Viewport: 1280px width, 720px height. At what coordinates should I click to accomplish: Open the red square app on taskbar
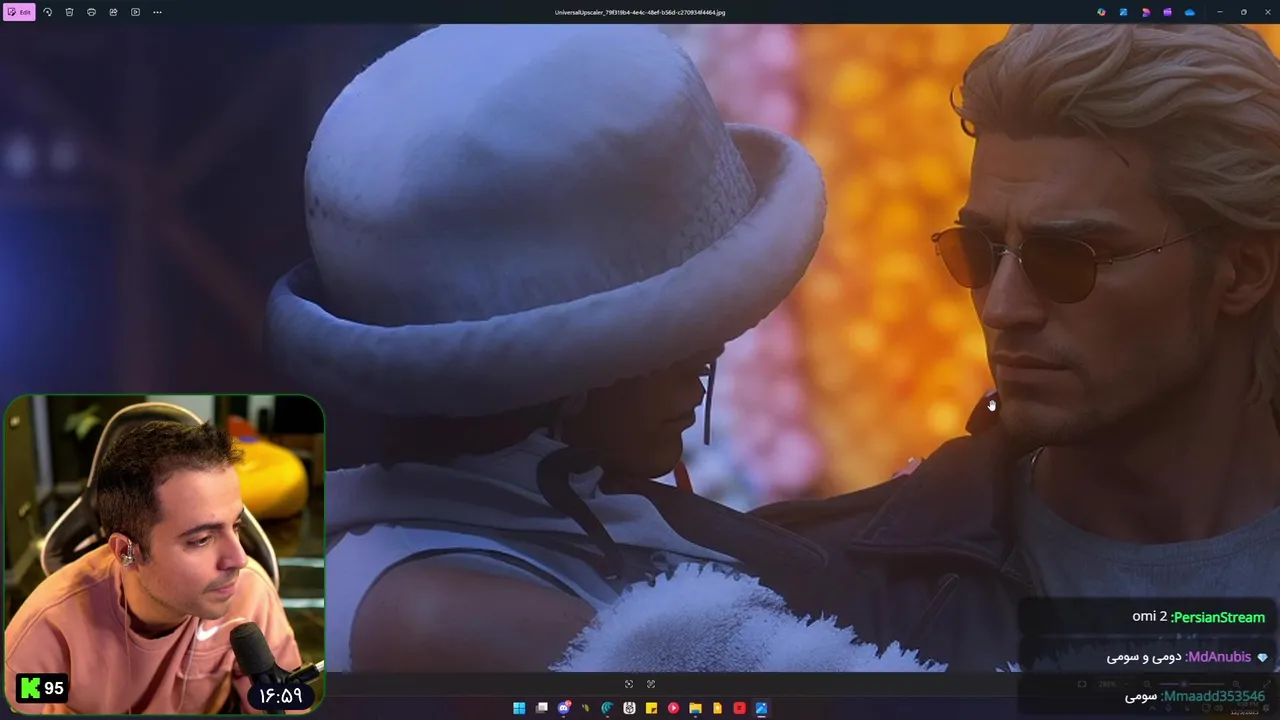click(x=739, y=708)
